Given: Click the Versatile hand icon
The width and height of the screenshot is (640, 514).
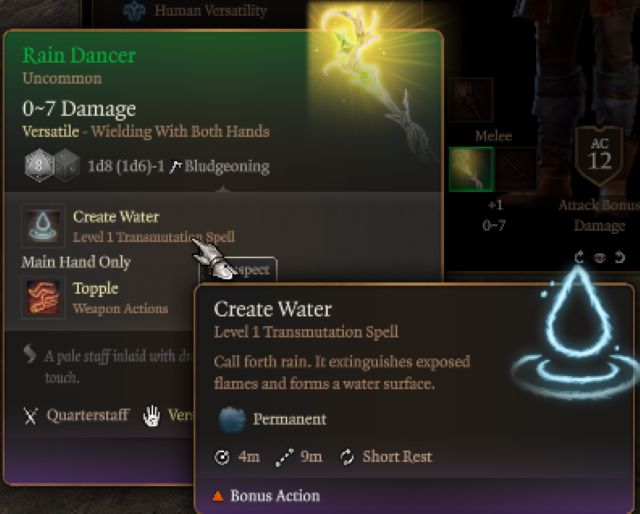Looking at the screenshot, I should point(151,416).
